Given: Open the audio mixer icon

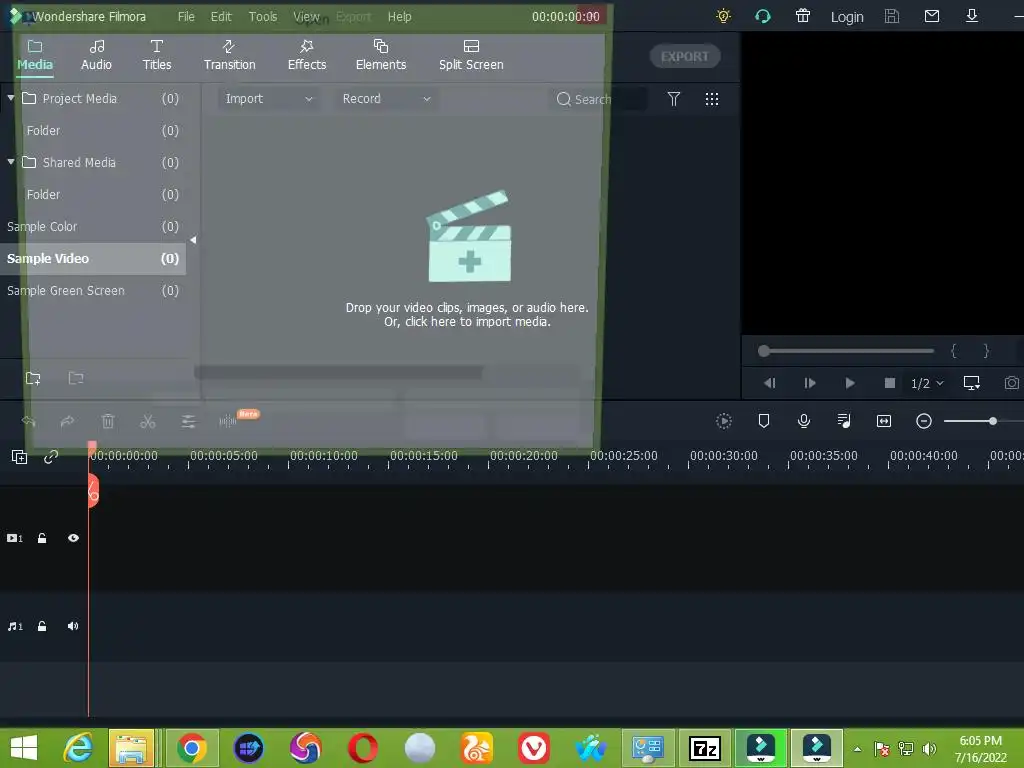Looking at the screenshot, I should (844, 421).
